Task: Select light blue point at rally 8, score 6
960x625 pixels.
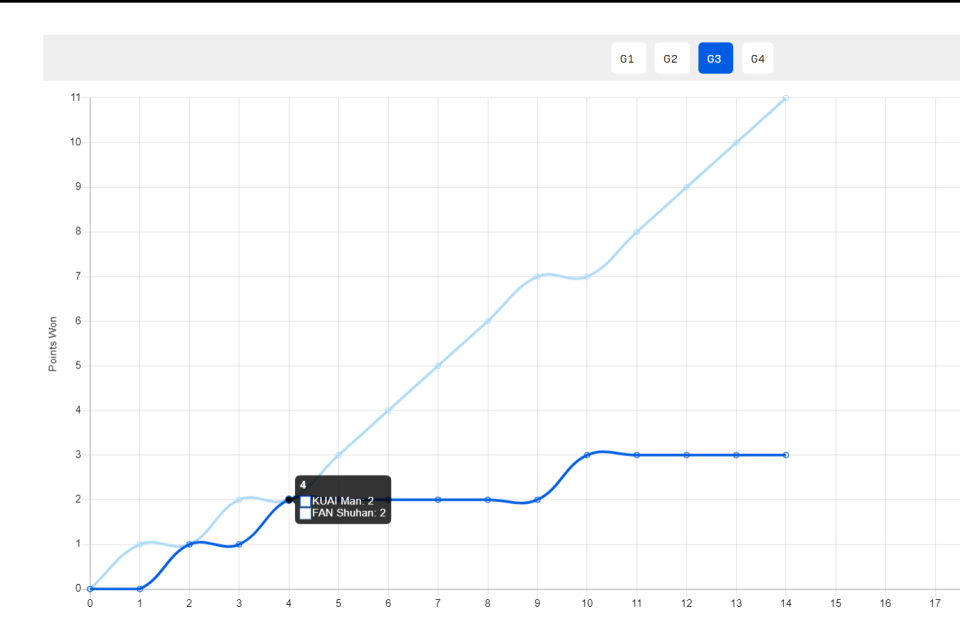Action: pyautogui.click(x=488, y=321)
